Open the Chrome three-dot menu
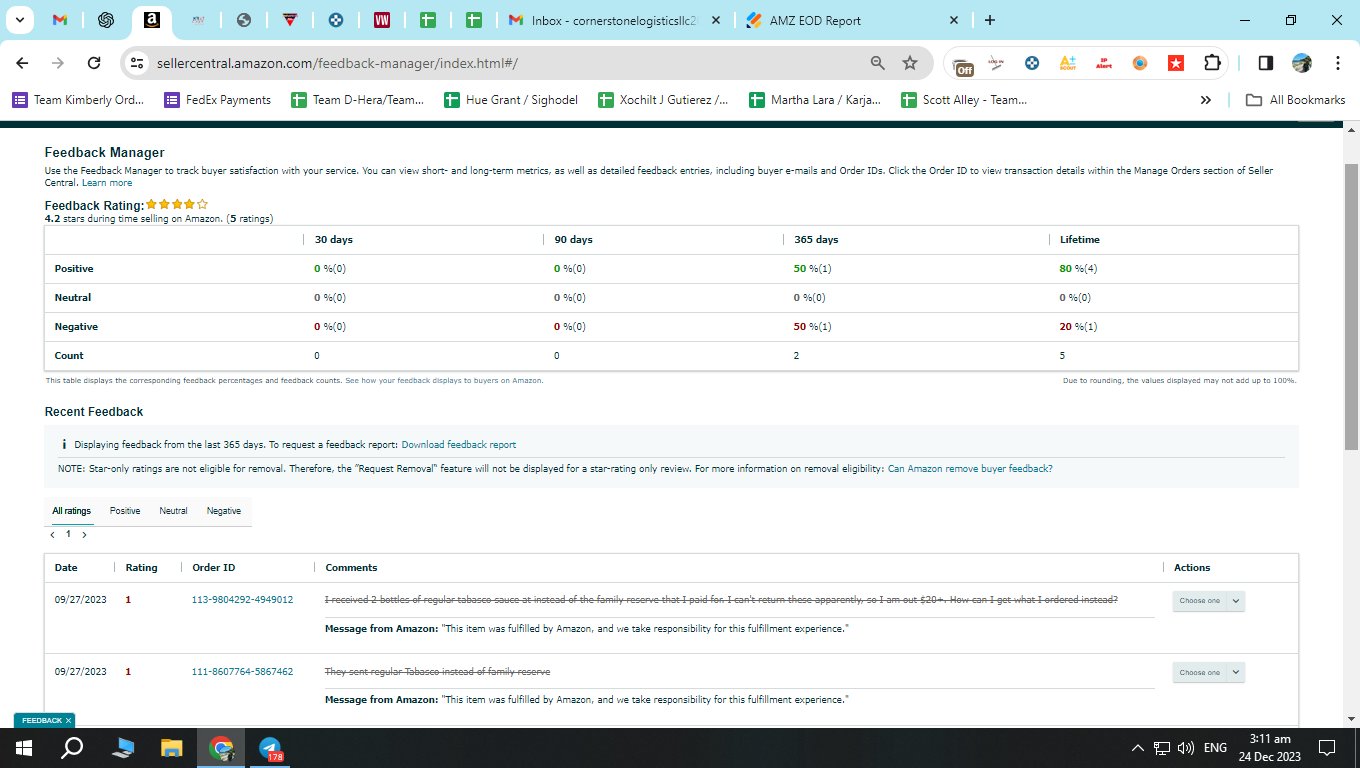Screen dimensions: 1360x768 (1337, 63)
